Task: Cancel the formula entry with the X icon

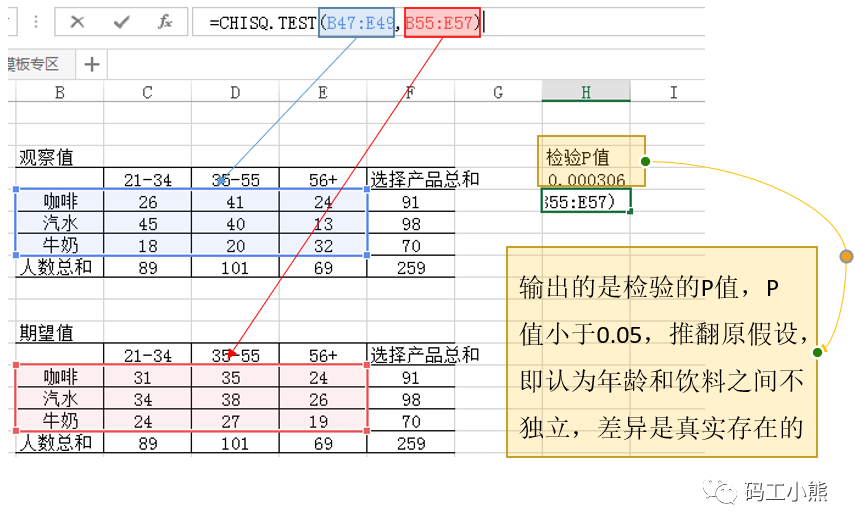Action: point(77,22)
